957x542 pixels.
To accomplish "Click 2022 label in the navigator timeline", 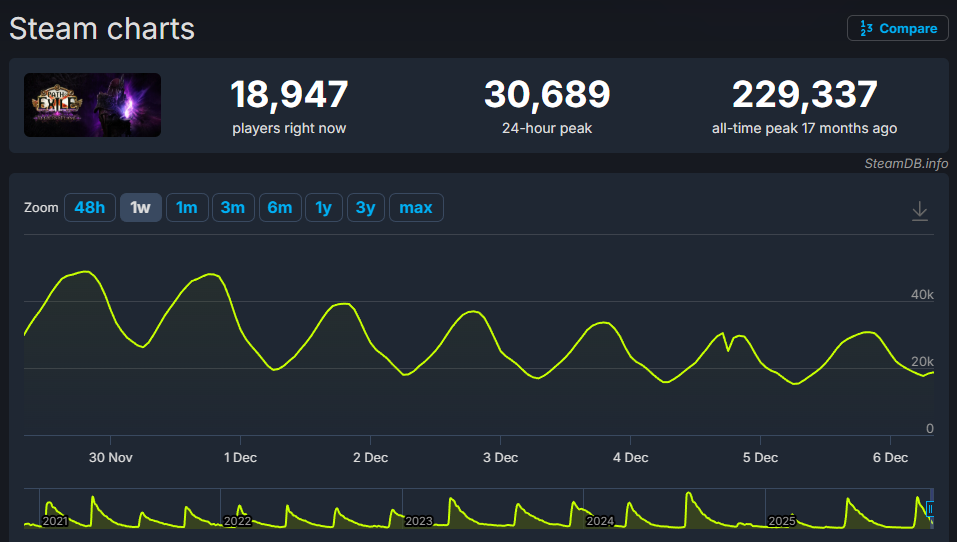I will click(x=237, y=521).
